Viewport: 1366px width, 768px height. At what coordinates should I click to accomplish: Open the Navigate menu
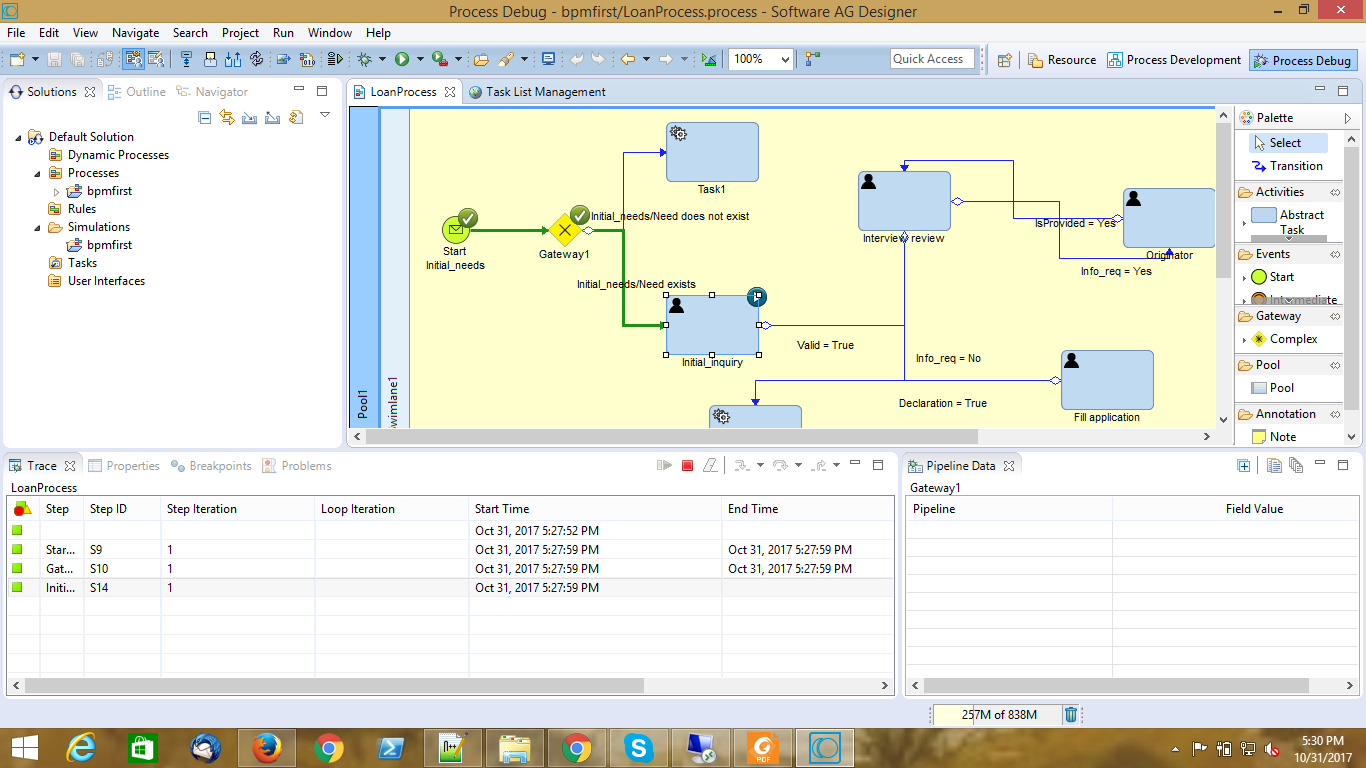pos(135,33)
